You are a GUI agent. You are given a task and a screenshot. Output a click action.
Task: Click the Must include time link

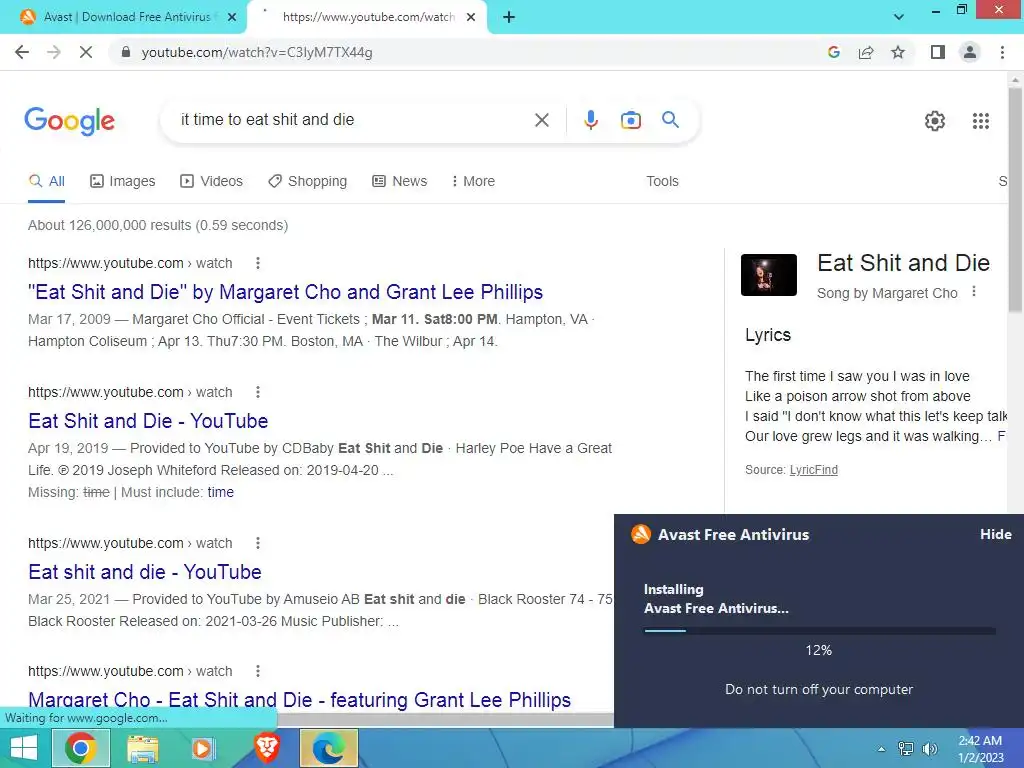point(220,492)
